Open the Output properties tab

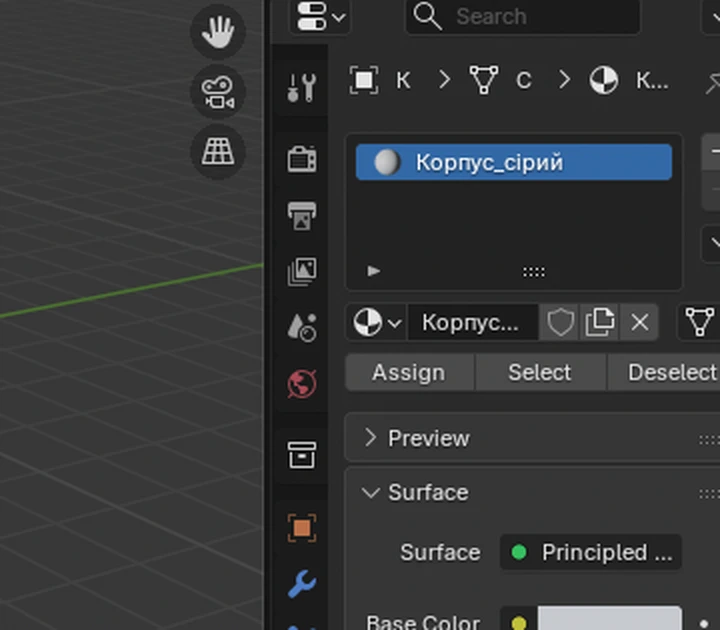[302, 215]
